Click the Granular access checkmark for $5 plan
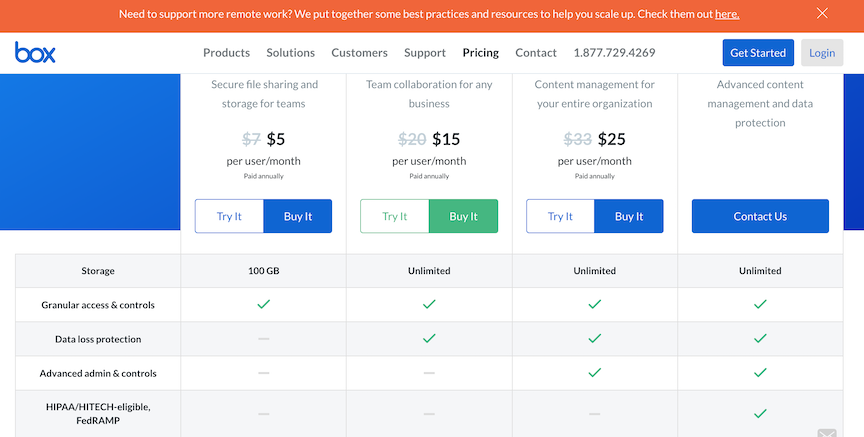 (x=263, y=304)
